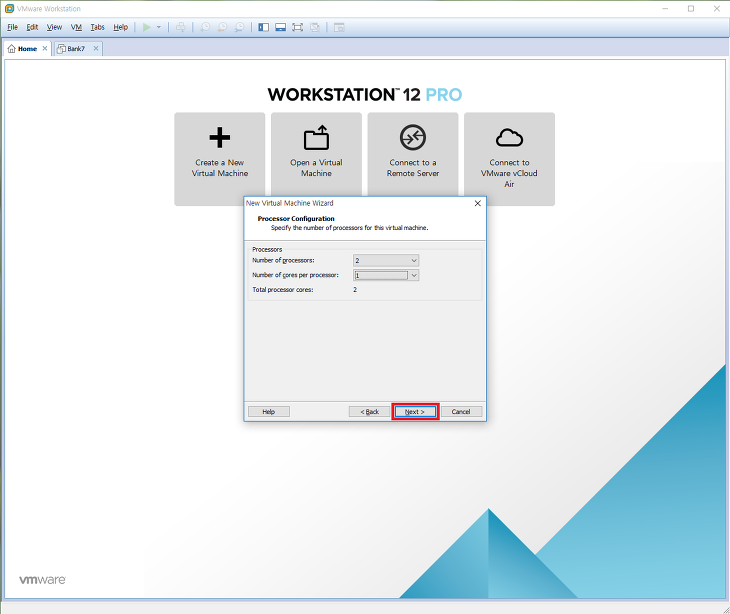Maximize the VMware Workstation window
Image resolution: width=730 pixels, height=614 pixels.
691,8
